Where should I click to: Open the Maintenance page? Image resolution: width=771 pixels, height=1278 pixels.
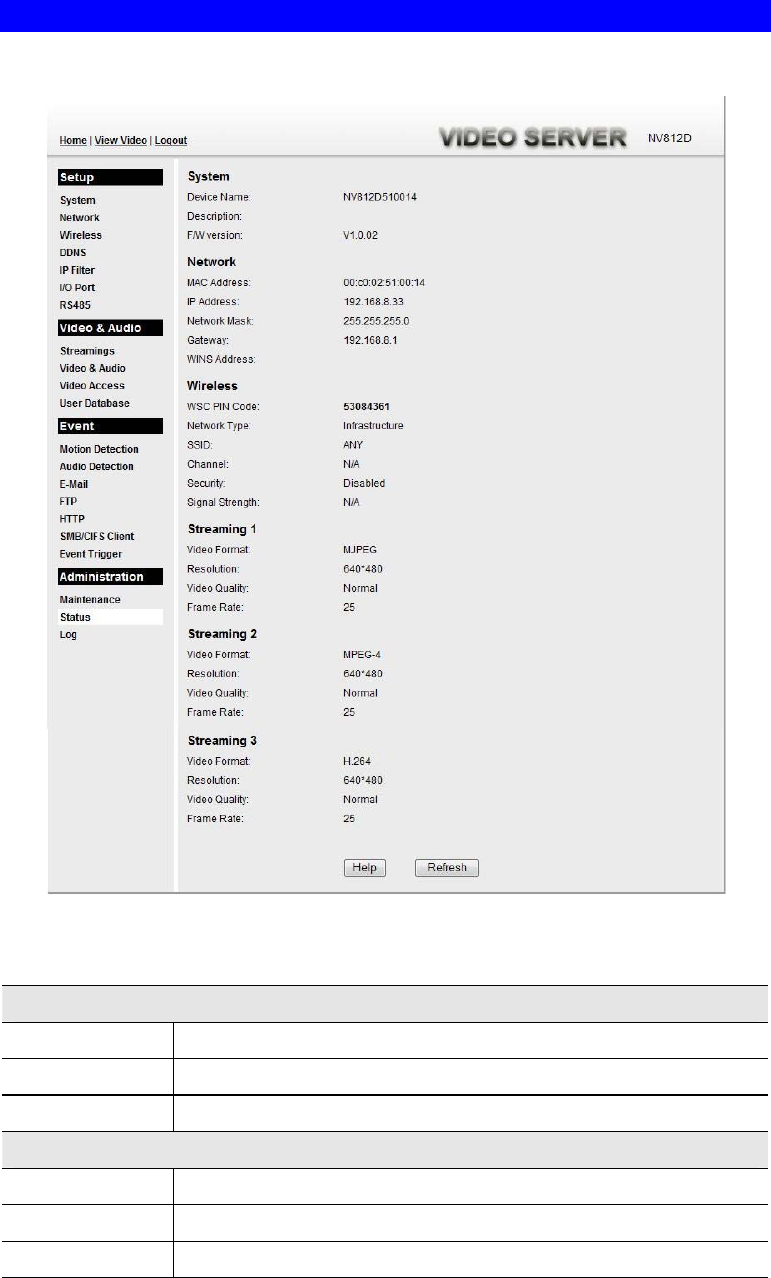[90, 600]
